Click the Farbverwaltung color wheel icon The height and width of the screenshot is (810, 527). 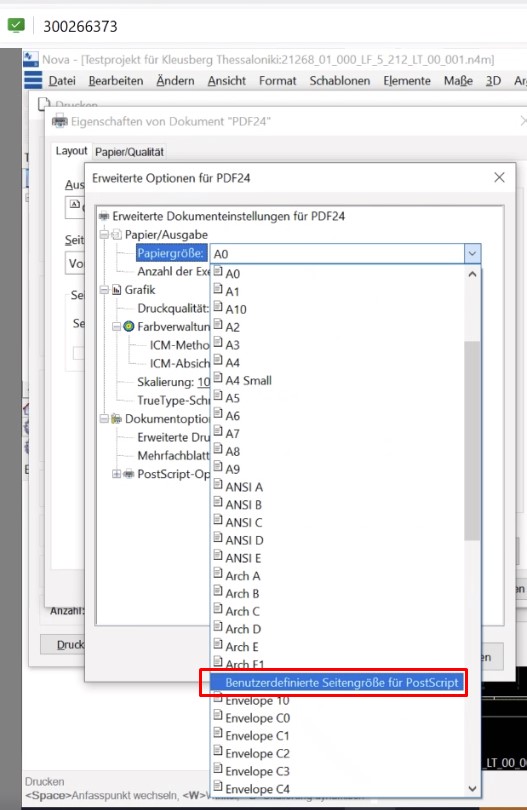coord(129,326)
